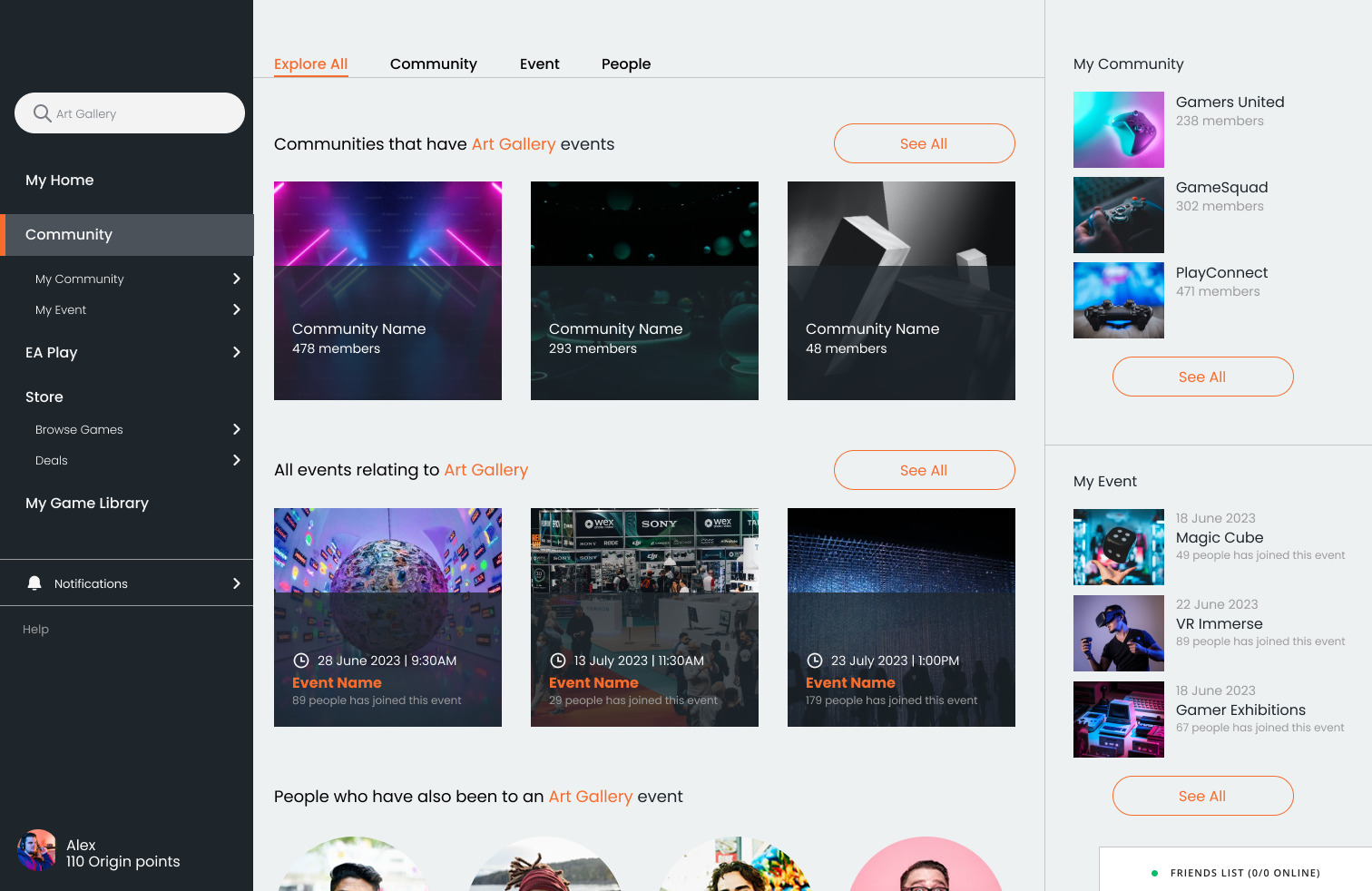Click My Community submenu label
This screenshot has height=891, width=1372.
(x=80, y=279)
